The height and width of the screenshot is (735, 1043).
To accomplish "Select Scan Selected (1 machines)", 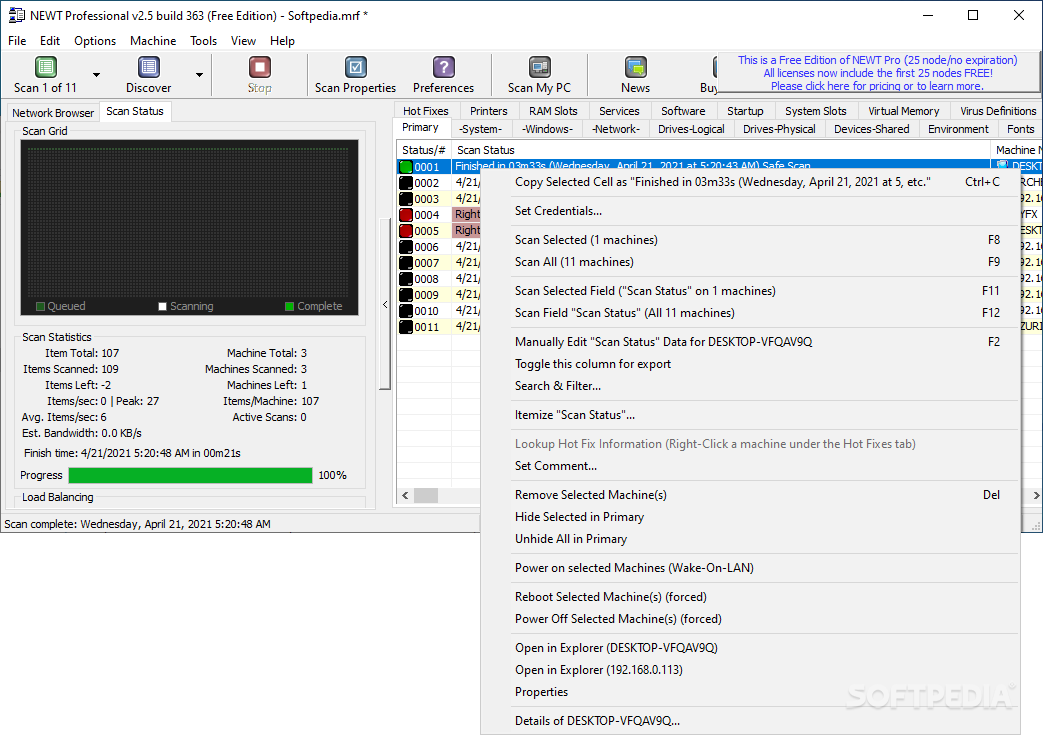I will (x=750, y=240).
